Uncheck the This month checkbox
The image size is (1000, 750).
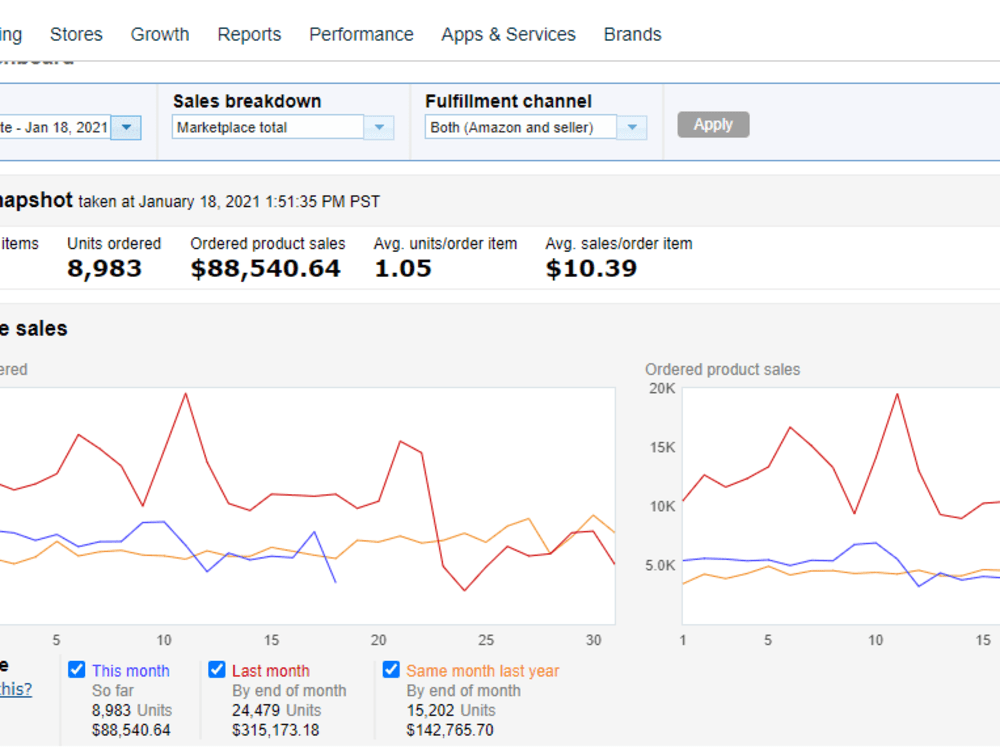[x=77, y=670]
